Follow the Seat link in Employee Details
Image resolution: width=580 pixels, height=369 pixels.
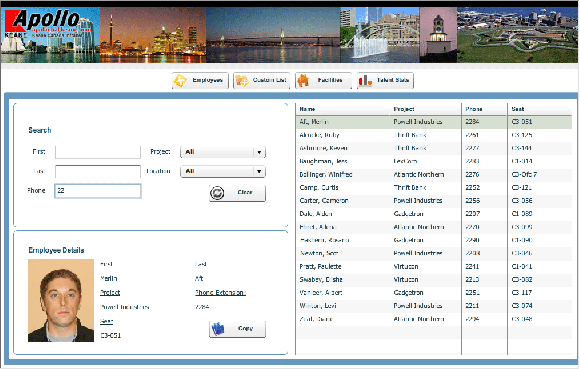(106, 321)
